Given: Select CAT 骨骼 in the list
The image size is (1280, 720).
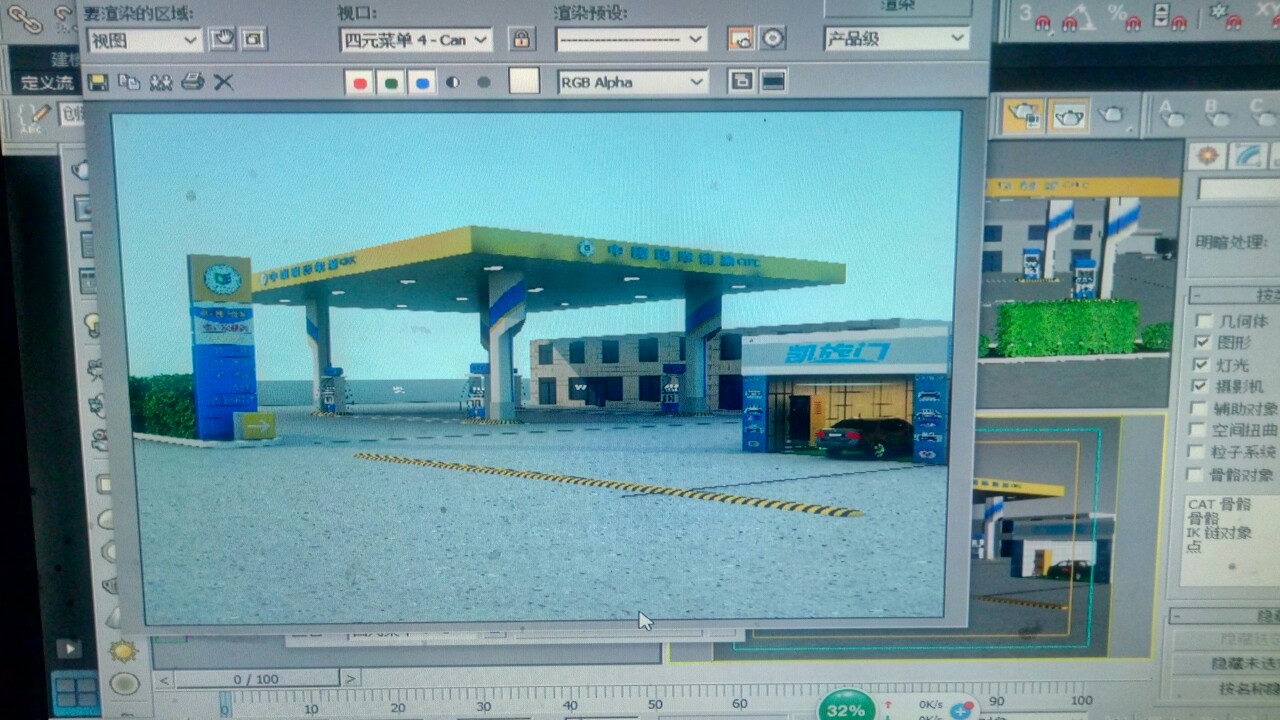Looking at the screenshot, I should [1218, 505].
